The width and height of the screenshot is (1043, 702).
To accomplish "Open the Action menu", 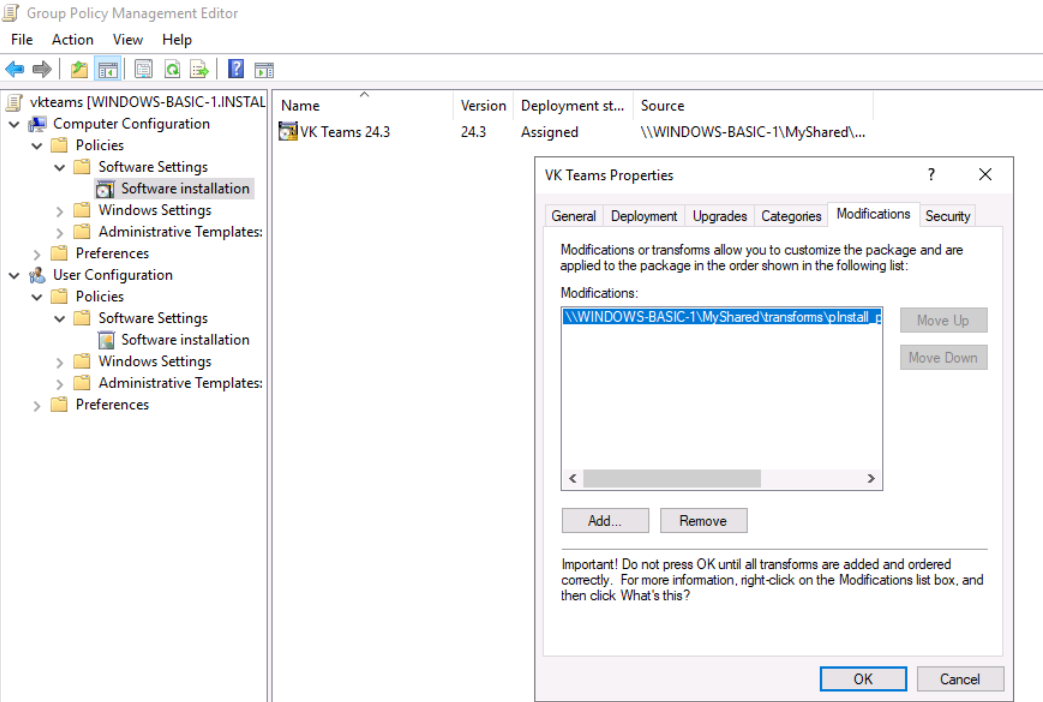I will click(72, 39).
